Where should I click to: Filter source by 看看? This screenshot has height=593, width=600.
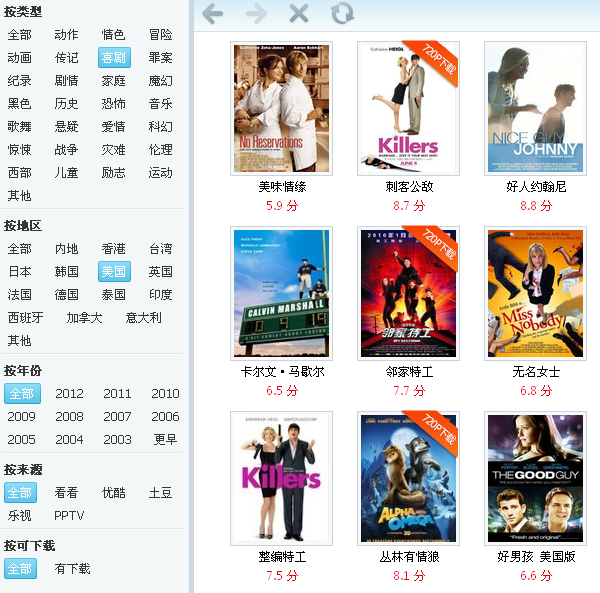pos(66,492)
